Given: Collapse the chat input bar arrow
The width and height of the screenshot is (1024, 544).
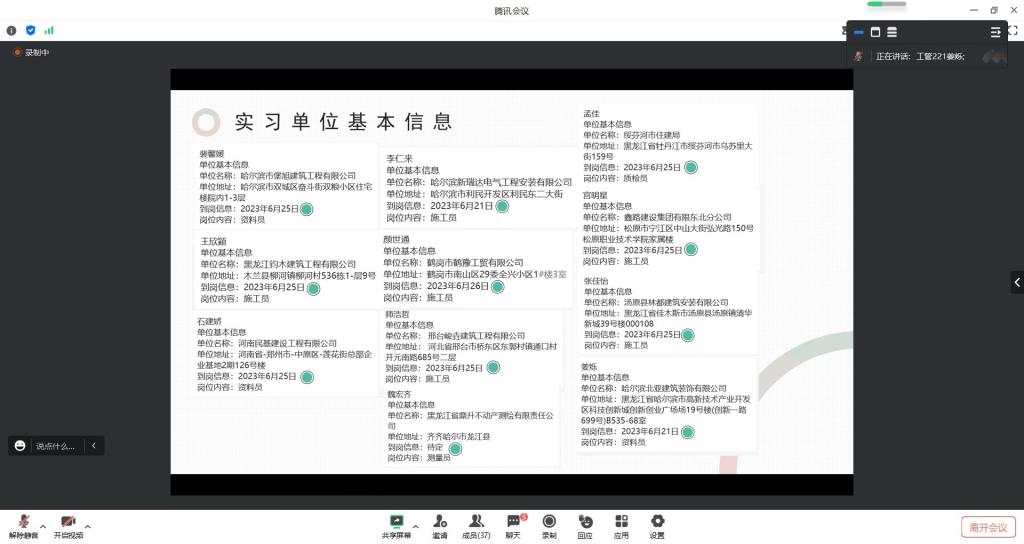Looking at the screenshot, I should click(93, 446).
